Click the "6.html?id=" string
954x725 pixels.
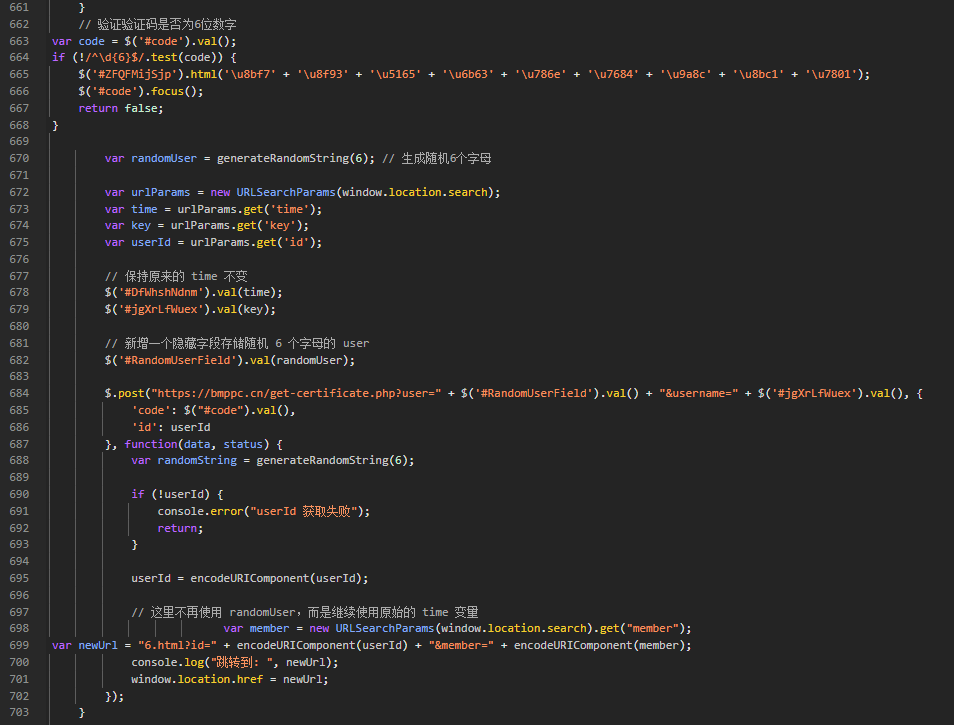[177, 645]
